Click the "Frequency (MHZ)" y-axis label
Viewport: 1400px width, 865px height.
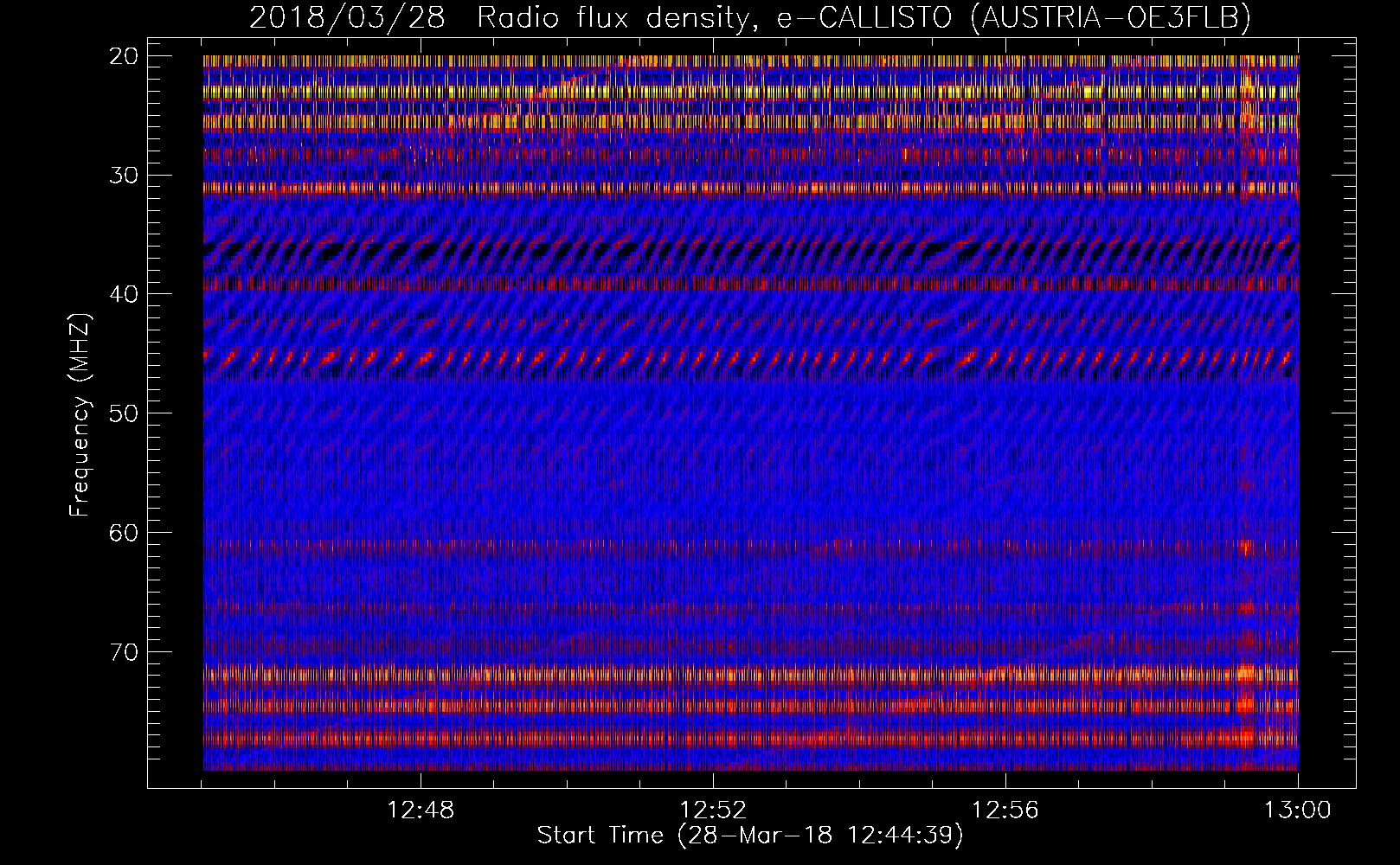coord(80,415)
